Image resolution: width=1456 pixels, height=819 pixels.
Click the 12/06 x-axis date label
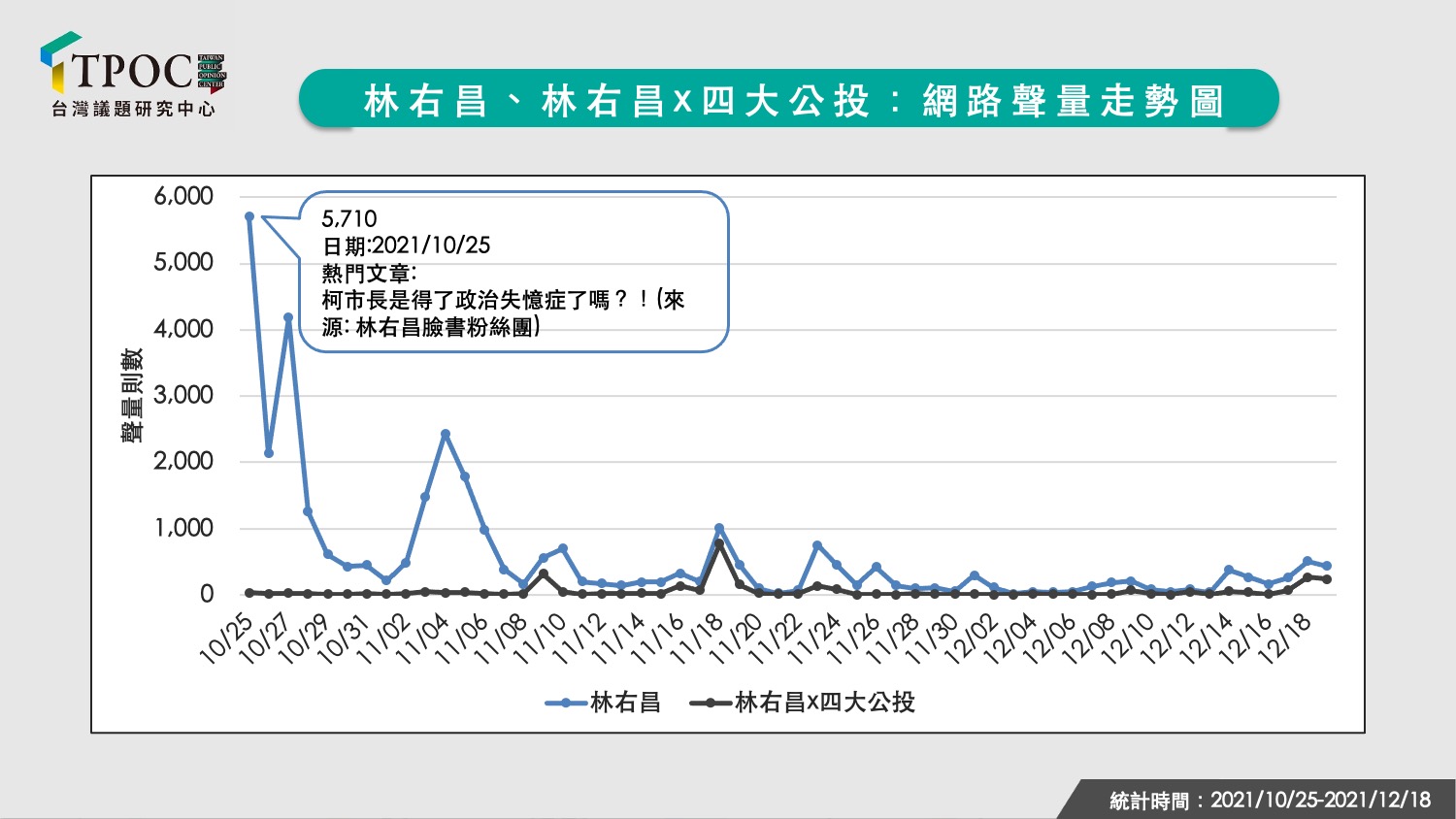tap(1050, 638)
